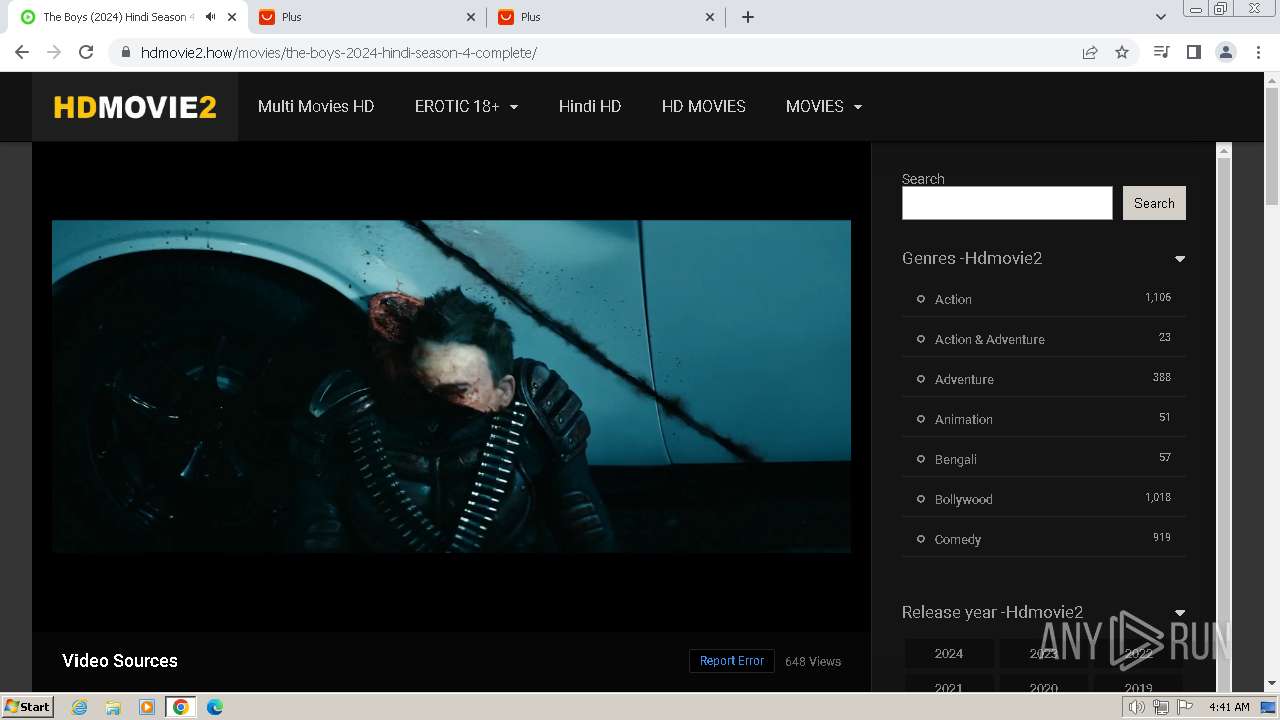The width and height of the screenshot is (1280, 720).
Task: Switch to second Plus tab
Action: point(606,17)
